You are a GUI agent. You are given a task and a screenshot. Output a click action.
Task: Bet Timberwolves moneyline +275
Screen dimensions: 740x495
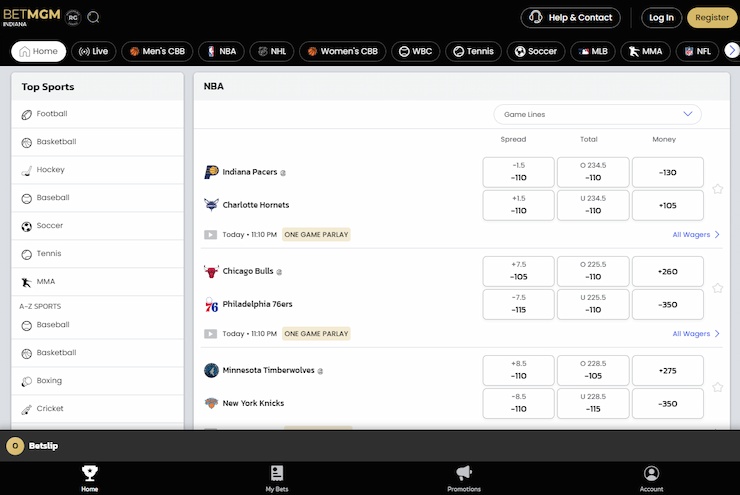pos(668,370)
